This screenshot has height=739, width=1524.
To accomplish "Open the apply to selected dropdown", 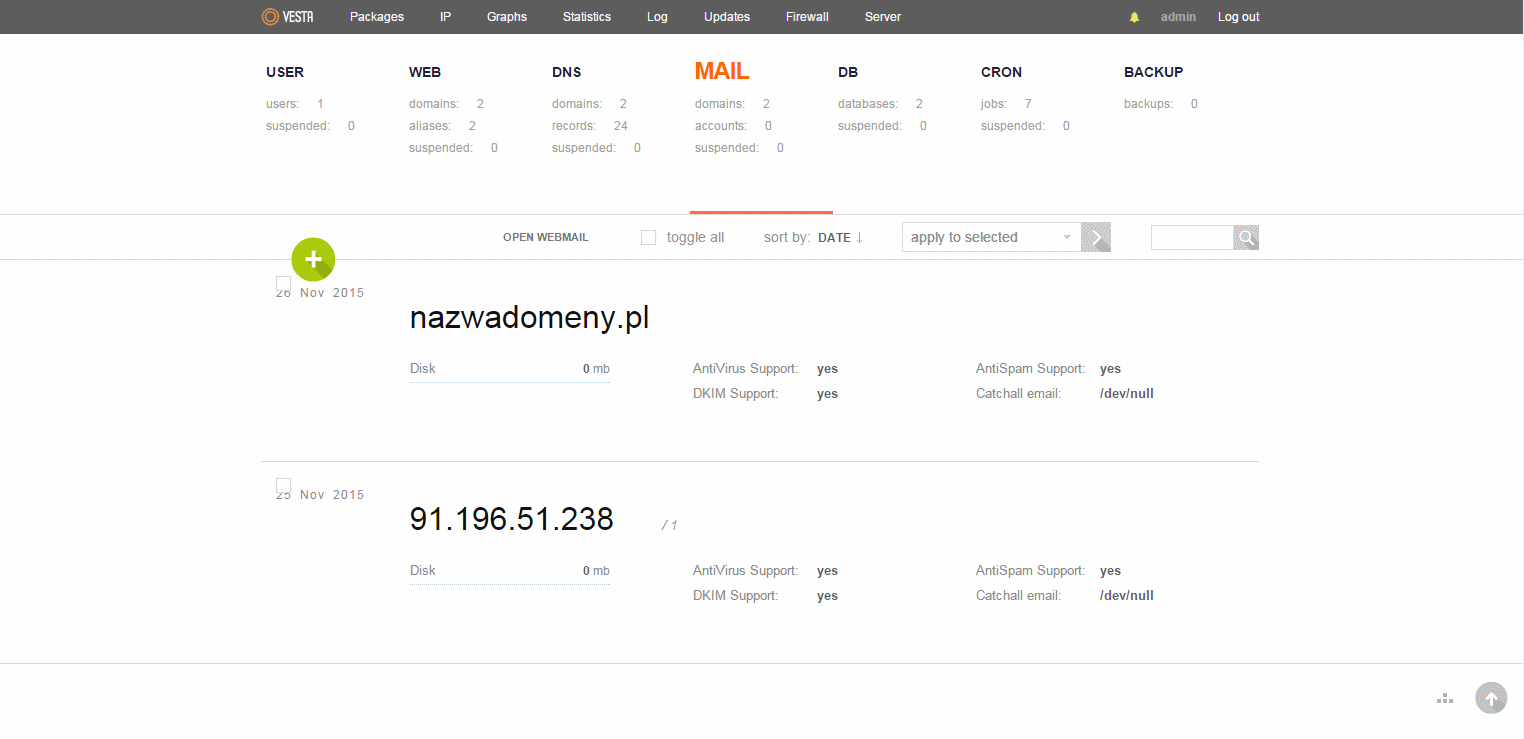I will 991,237.
